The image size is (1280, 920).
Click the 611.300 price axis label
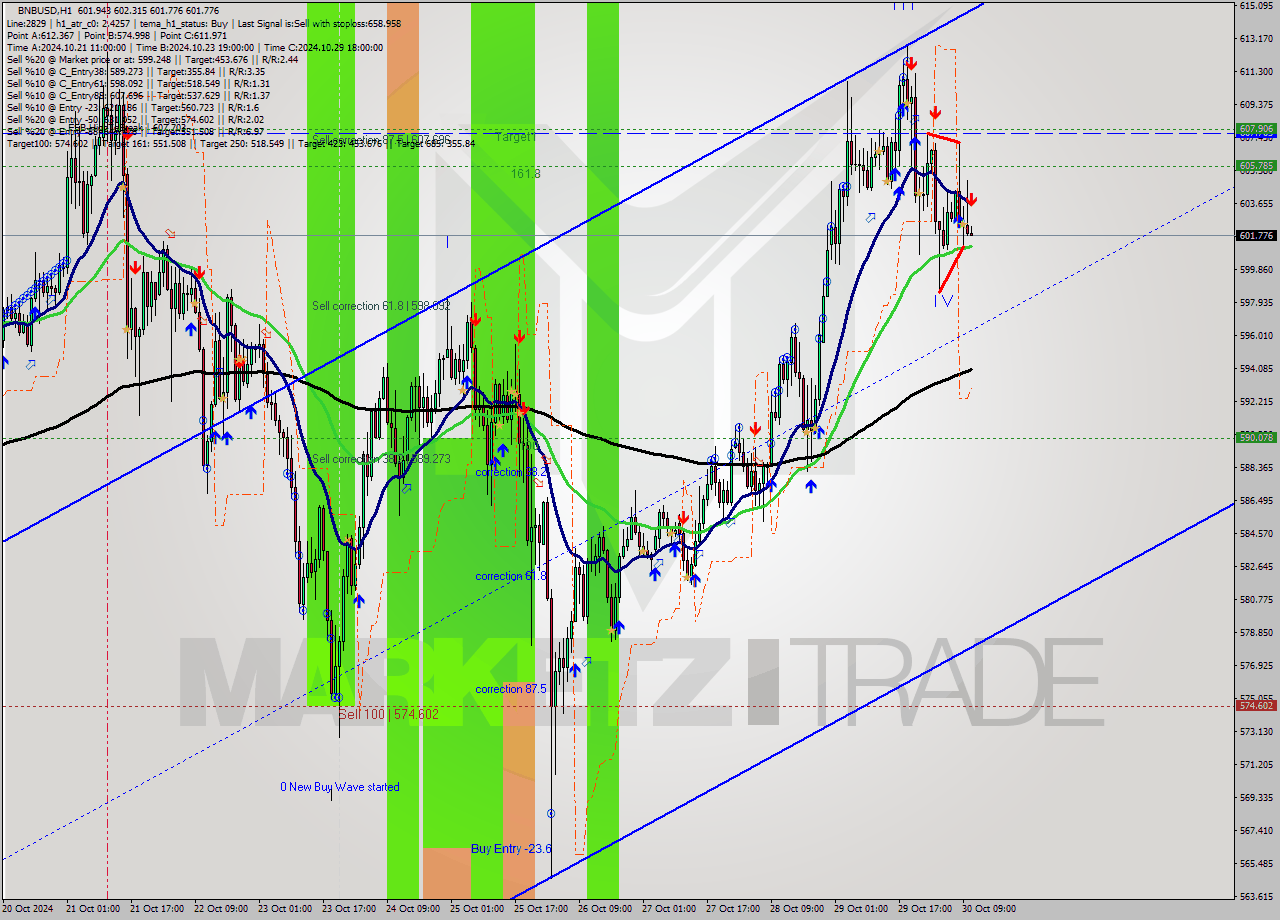(1255, 72)
